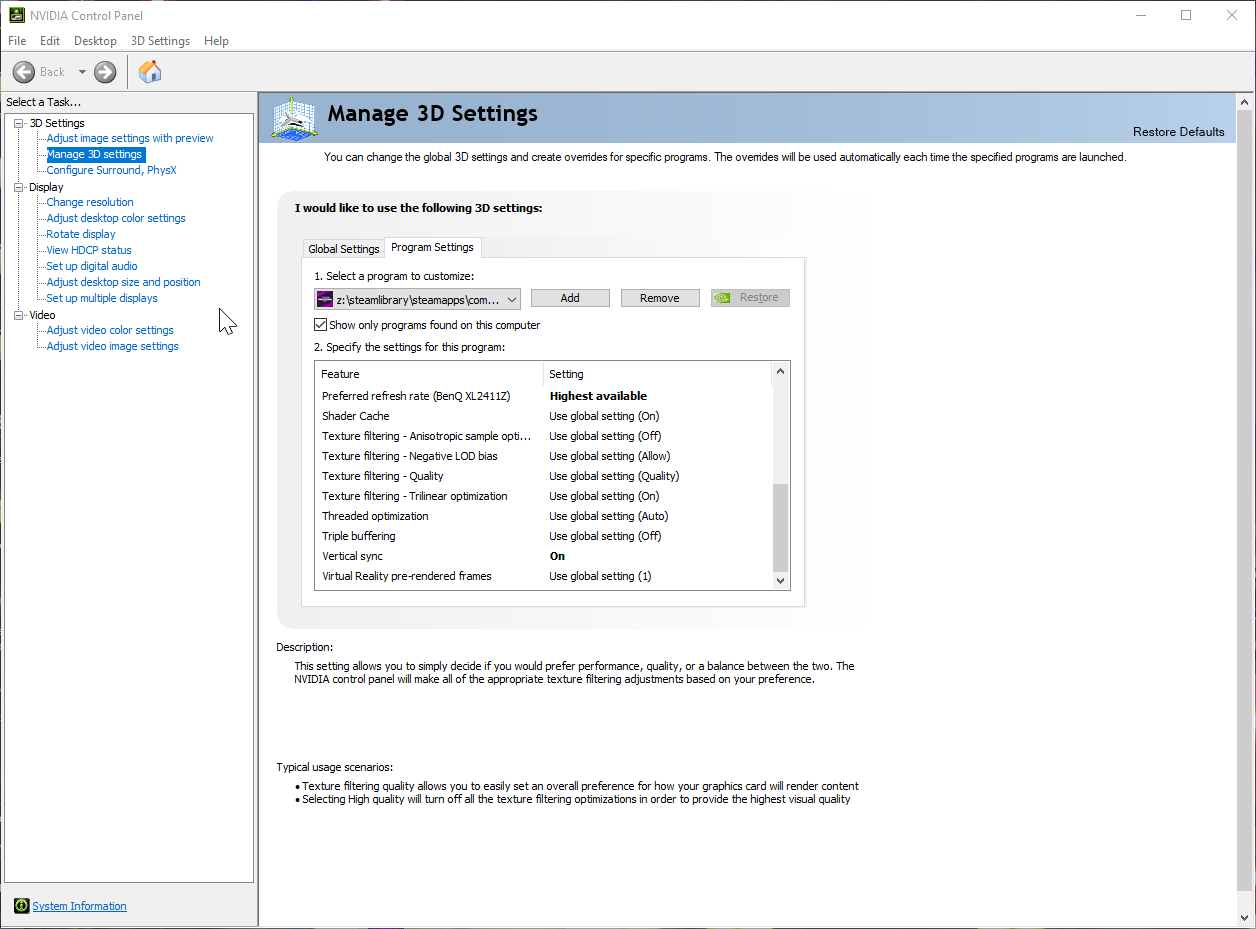Click the Restore Defaults link
Viewport: 1256px width, 929px height.
(x=1178, y=132)
